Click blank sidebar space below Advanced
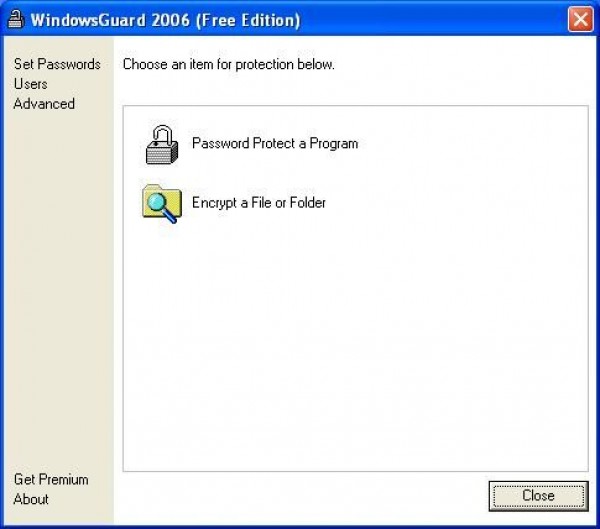 [x=57, y=290]
